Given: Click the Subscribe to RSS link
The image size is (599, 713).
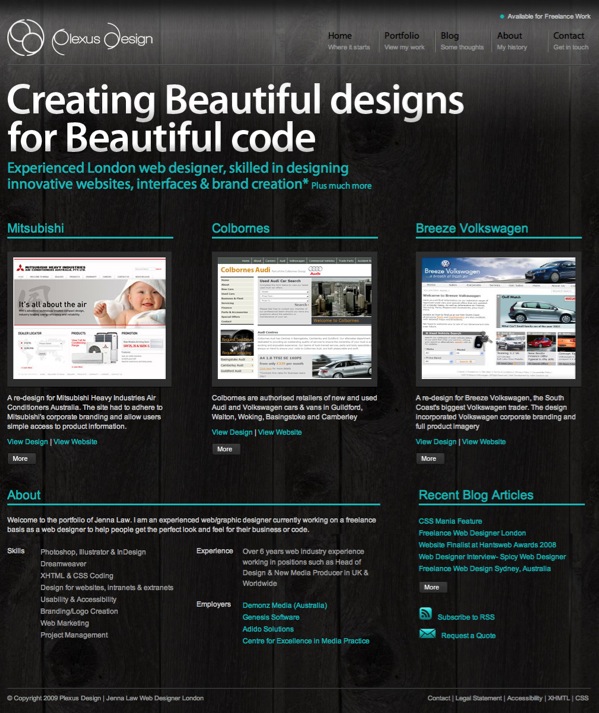Looking at the screenshot, I should tap(466, 617).
